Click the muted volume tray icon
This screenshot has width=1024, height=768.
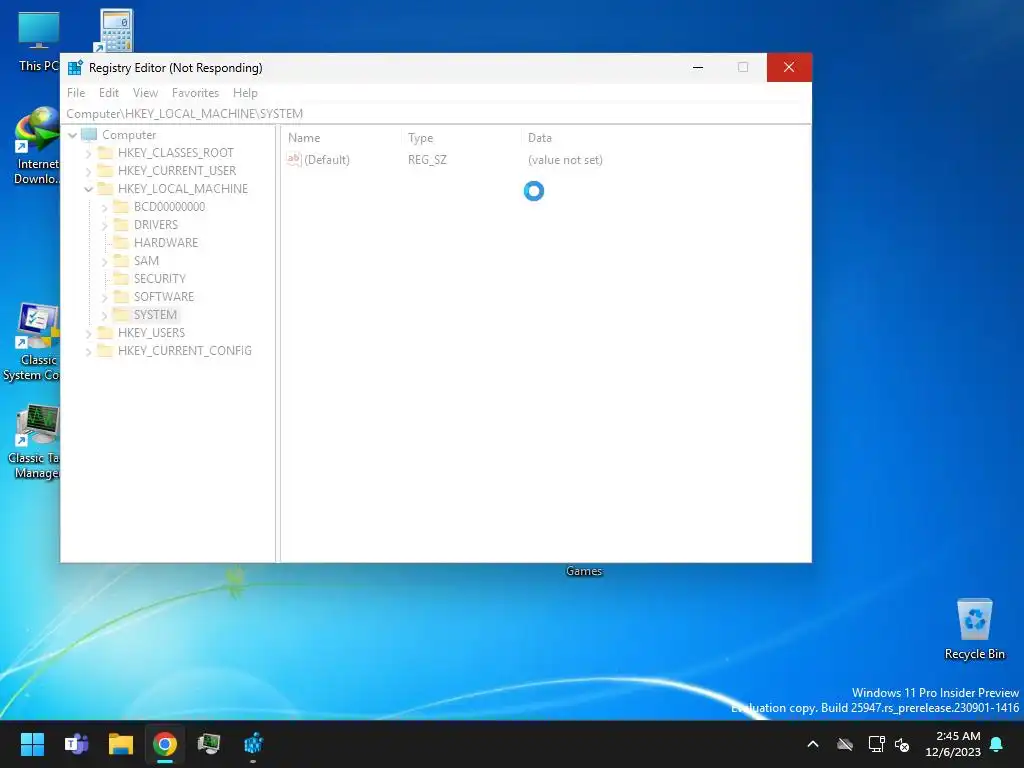902,744
